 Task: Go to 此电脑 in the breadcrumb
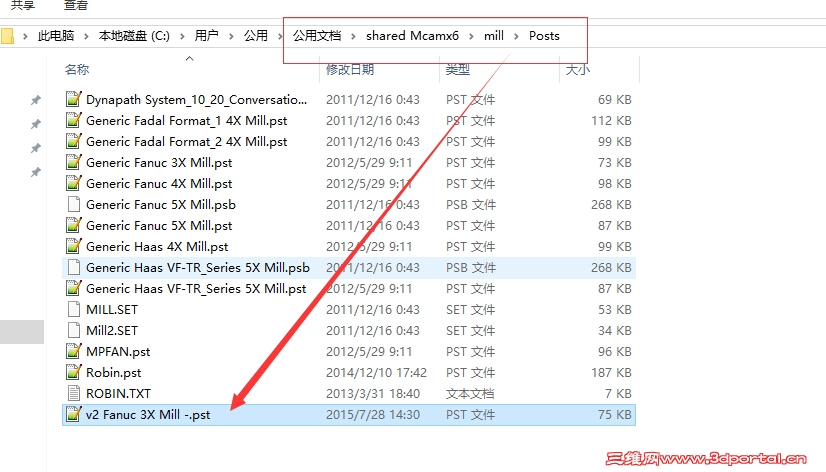point(55,36)
